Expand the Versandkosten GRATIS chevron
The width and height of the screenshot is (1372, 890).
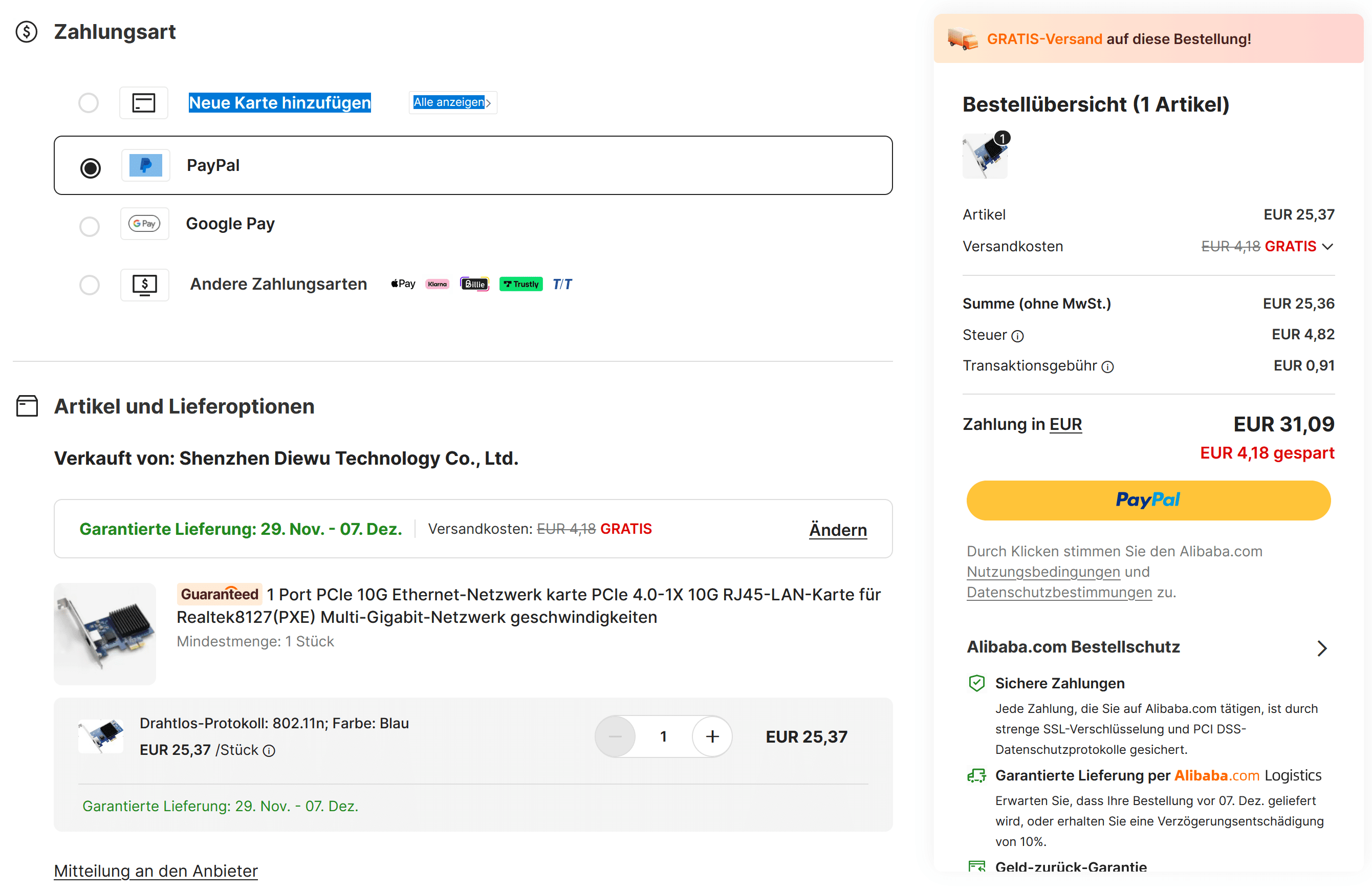[1327, 247]
